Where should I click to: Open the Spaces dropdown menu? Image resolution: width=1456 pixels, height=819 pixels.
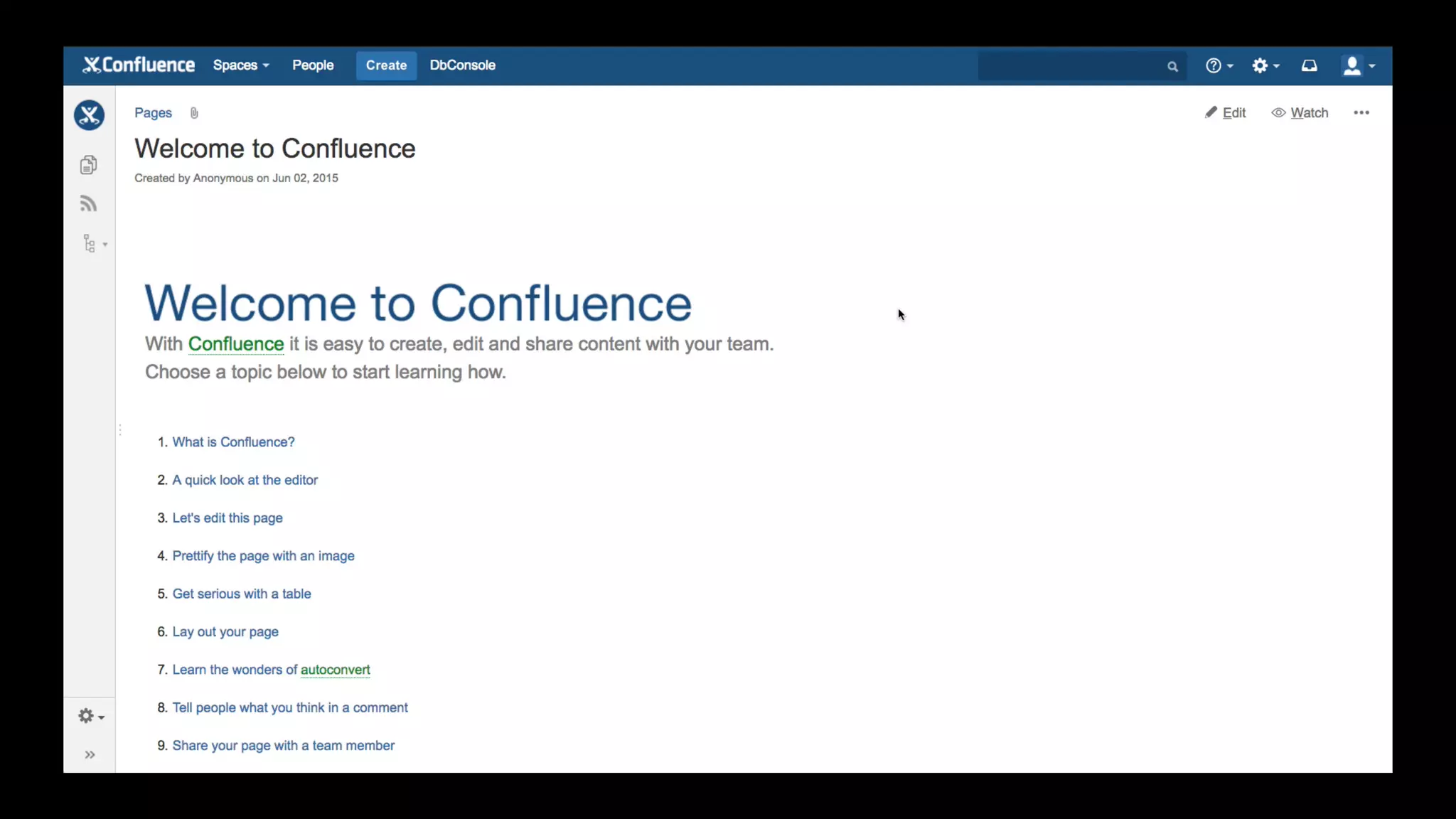(241, 65)
